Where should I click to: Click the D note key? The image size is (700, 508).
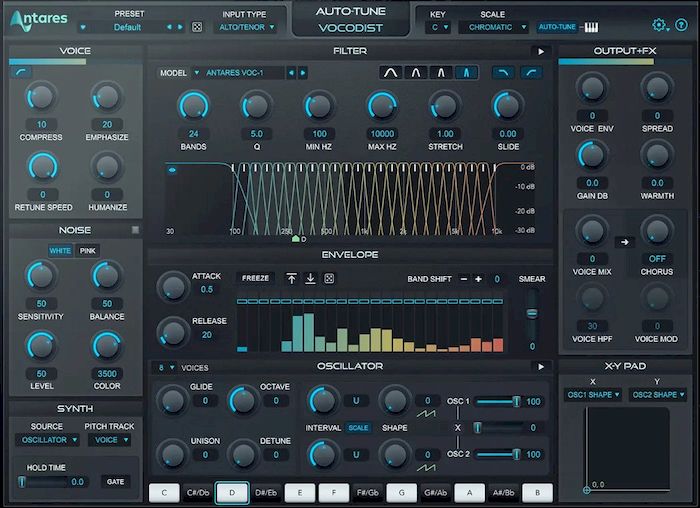pyautogui.click(x=232, y=493)
